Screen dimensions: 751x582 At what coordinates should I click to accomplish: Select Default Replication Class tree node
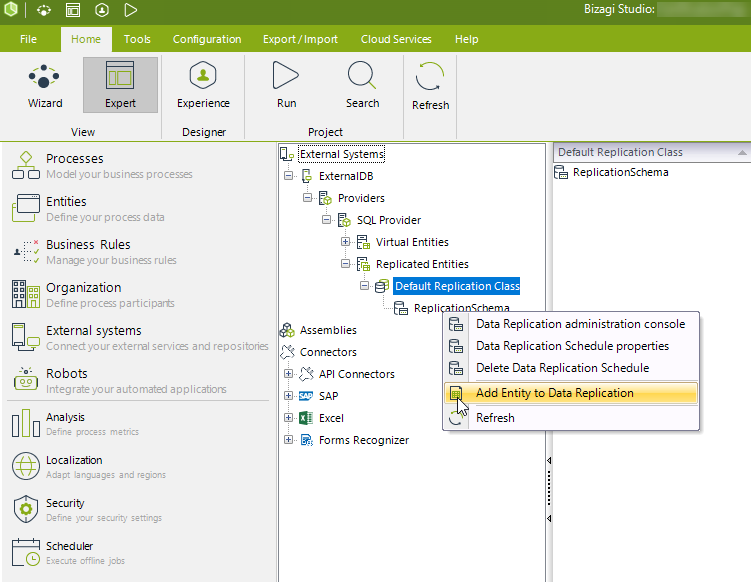pos(457,286)
